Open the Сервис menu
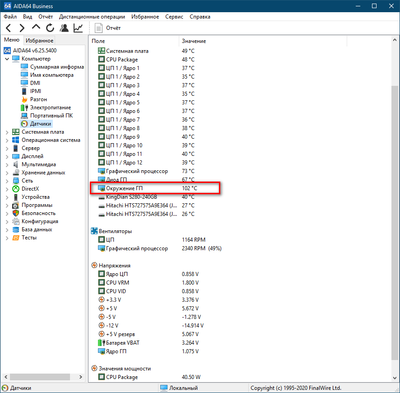The height and width of the screenshot is (393, 400). click(x=174, y=17)
